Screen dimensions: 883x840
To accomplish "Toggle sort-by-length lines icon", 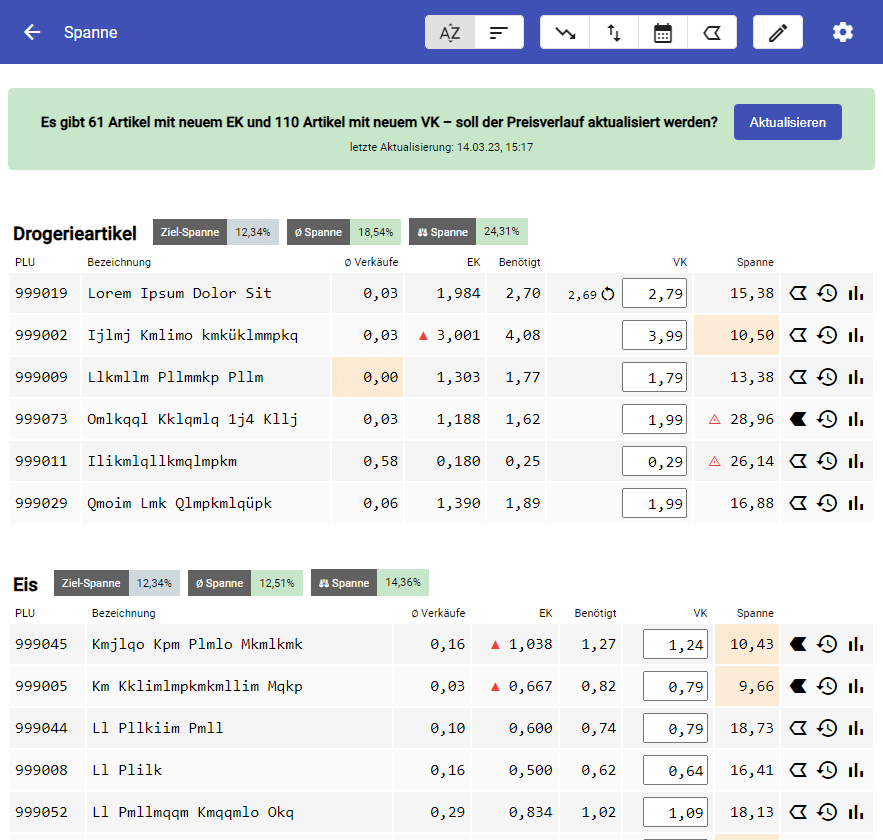I will 499,33.
